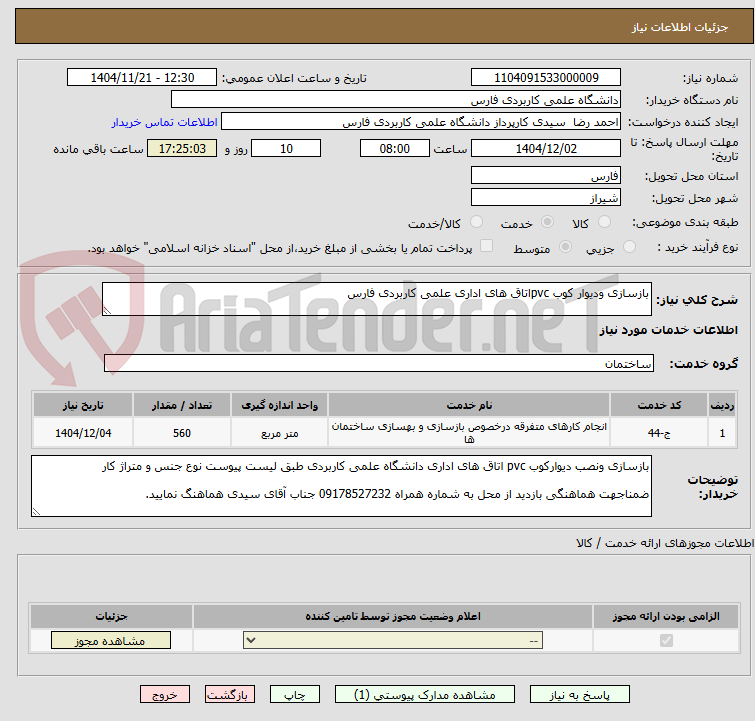Select the کالا radio button

(604, 222)
